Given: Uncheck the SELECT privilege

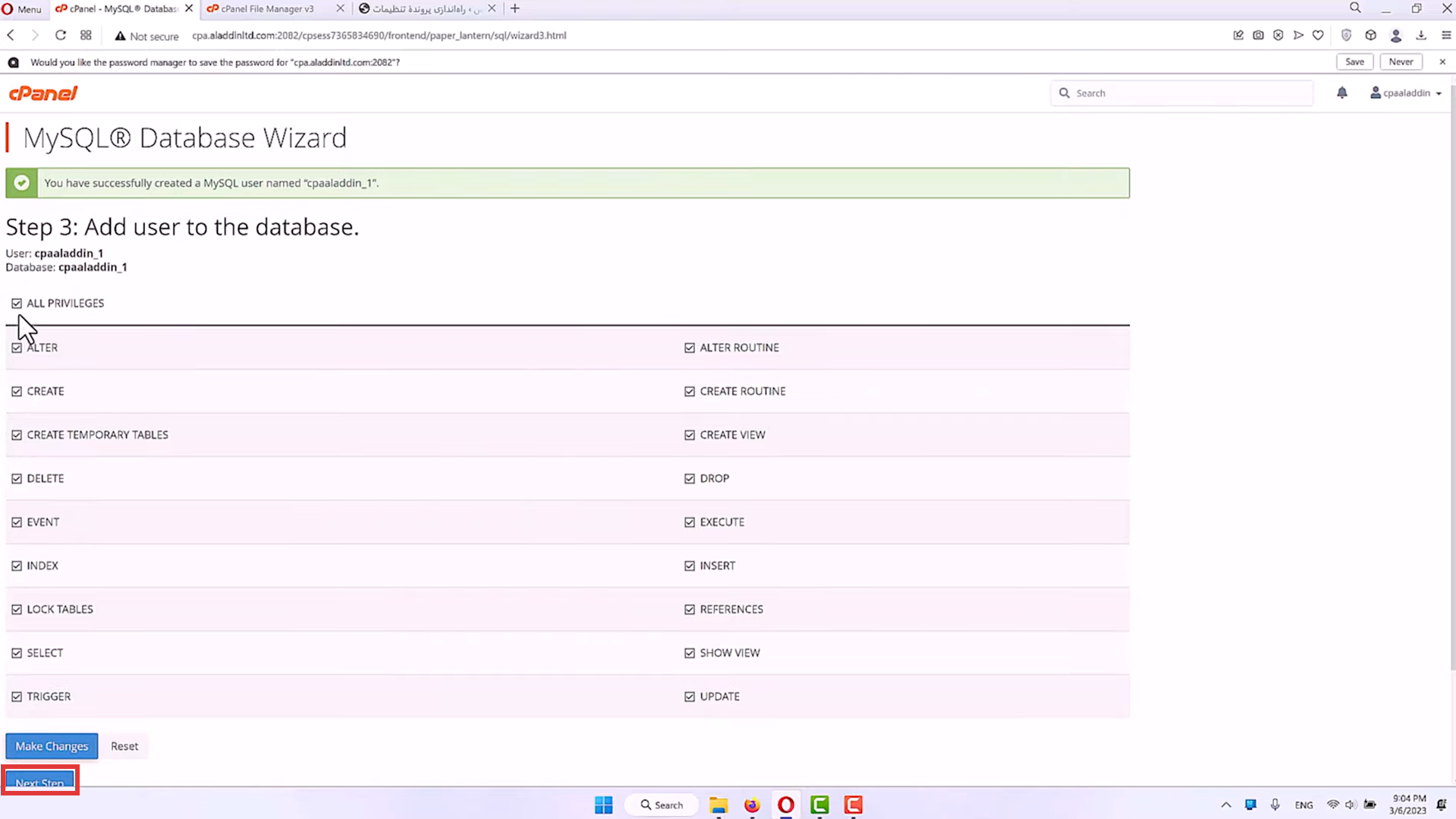Looking at the screenshot, I should pyautogui.click(x=17, y=654).
